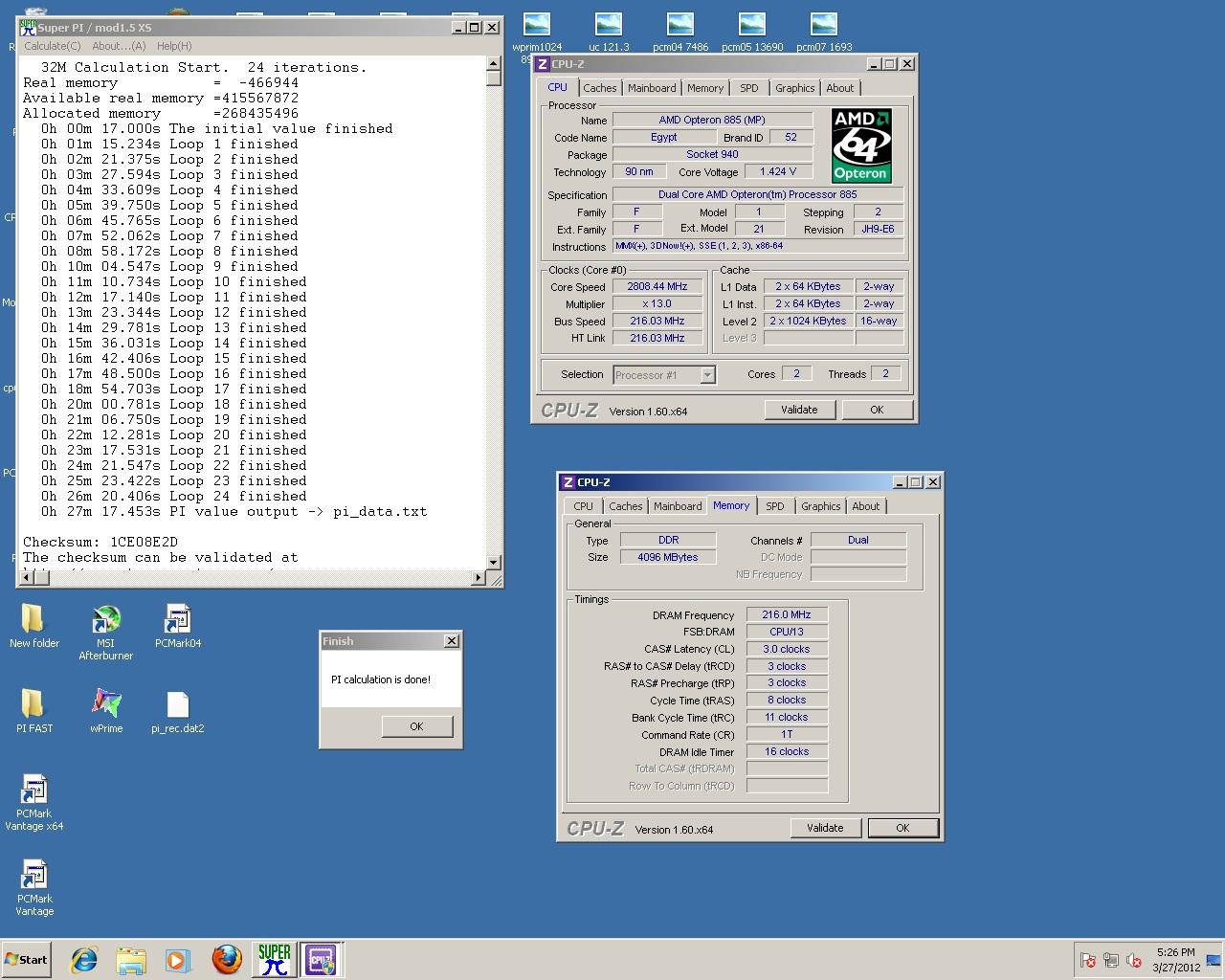Open the wprim1024 desktop image file
The image size is (1225, 980).
click(537, 32)
